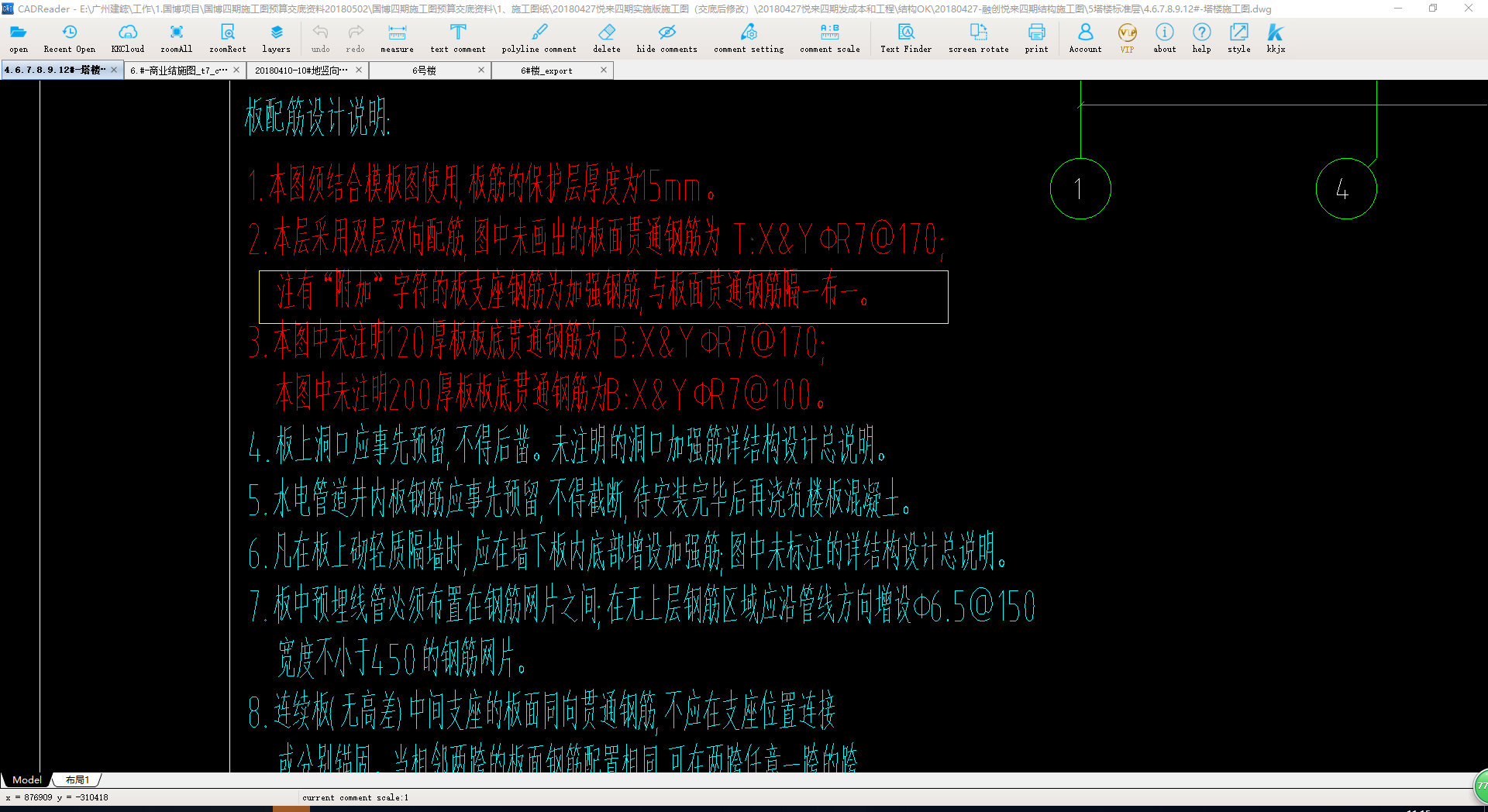Open comment setting

pyautogui.click(x=749, y=38)
